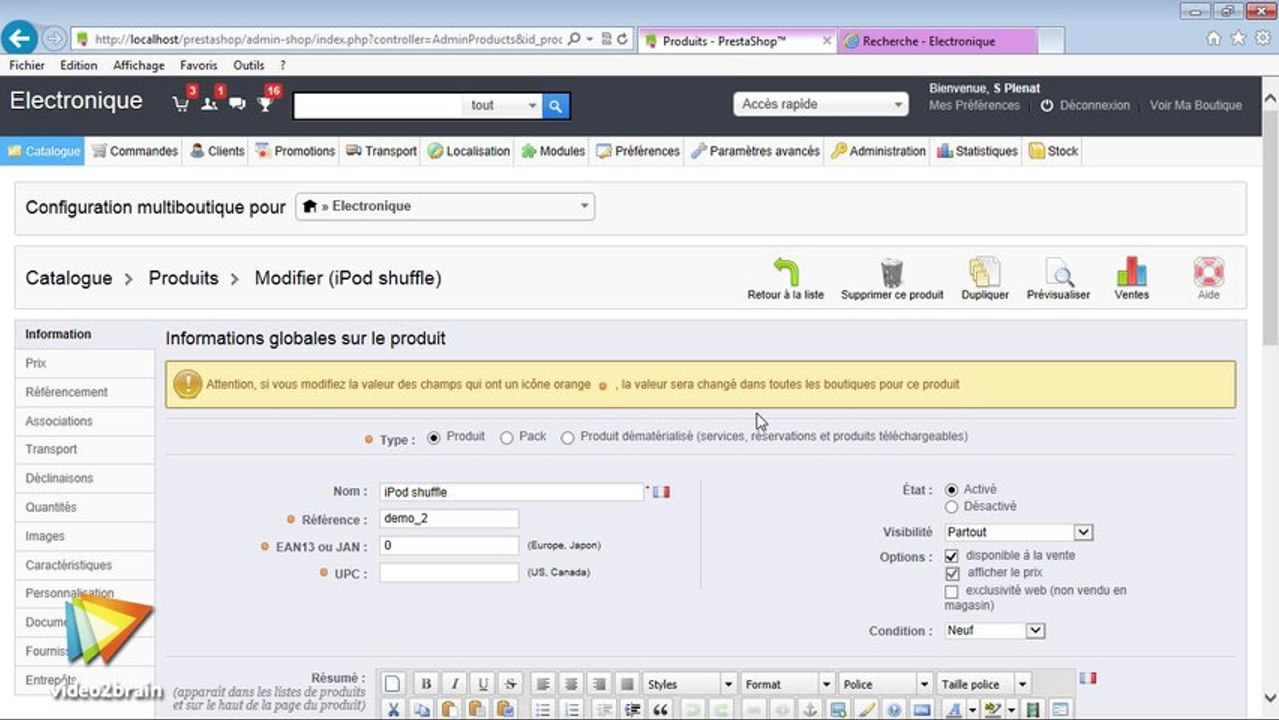Select the Produit type radio button

pyautogui.click(x=434, y=437)
